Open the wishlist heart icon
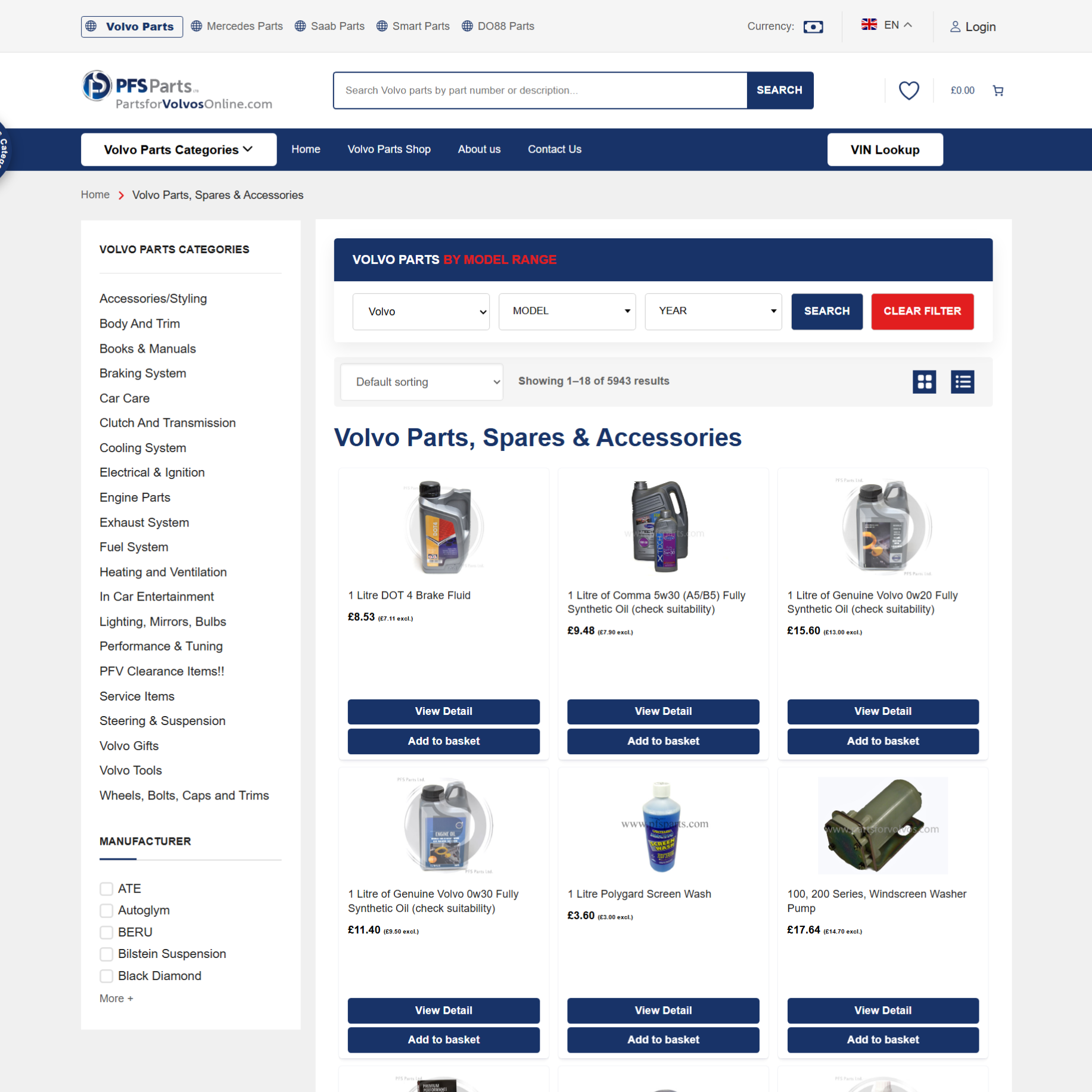 click(x=909, y=91)
